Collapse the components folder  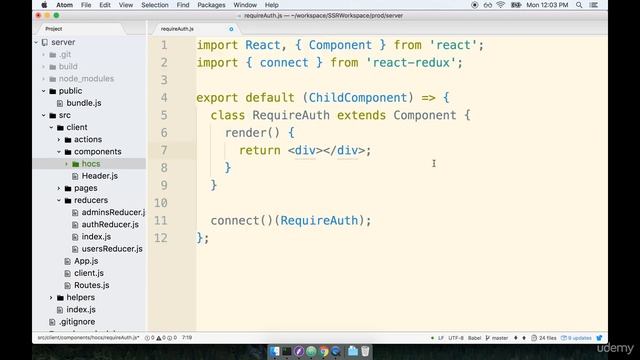(x=59, y=151)
